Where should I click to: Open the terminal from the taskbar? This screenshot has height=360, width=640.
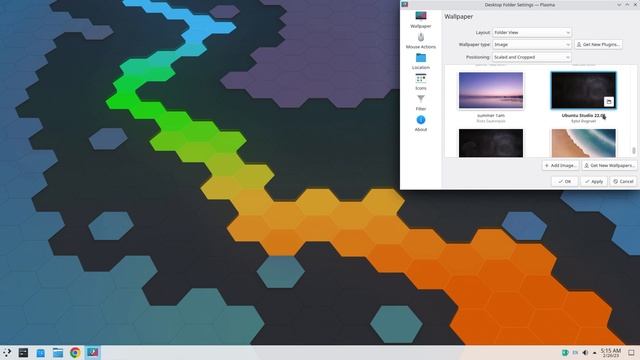pos(23,353)
